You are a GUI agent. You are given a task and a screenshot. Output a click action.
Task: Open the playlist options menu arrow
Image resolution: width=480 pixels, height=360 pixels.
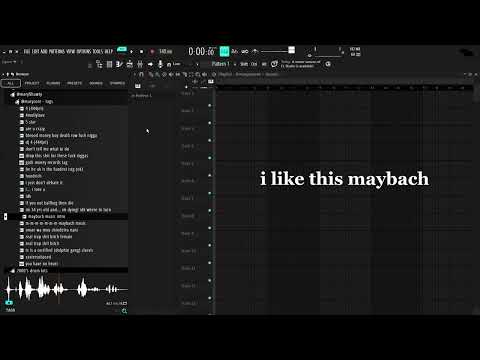pos(135,74)
